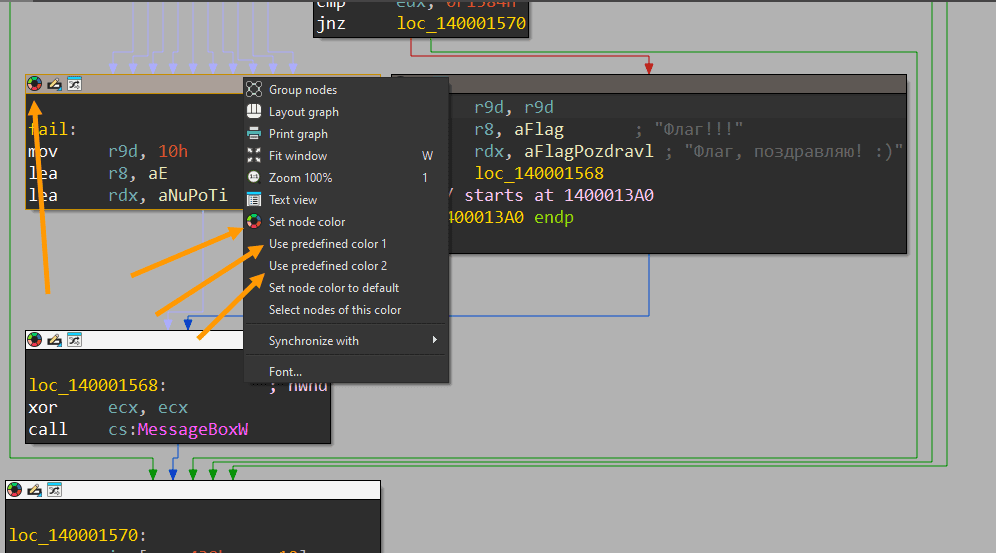Click pencil edit icon on fail node header
This screenshot has height=553, width=996.
tap(54, 84)
